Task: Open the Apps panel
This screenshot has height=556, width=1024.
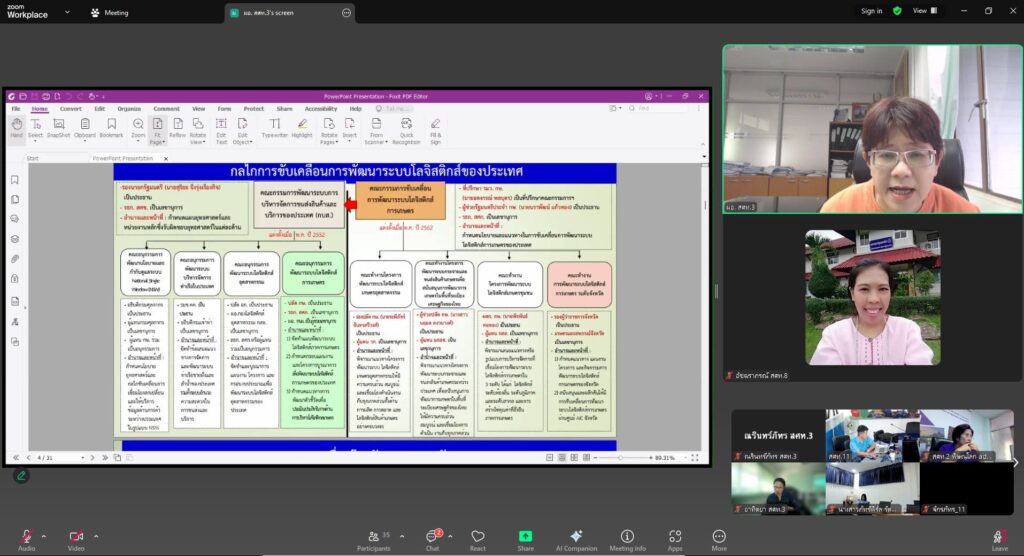Action: click(x=675, y=537)
